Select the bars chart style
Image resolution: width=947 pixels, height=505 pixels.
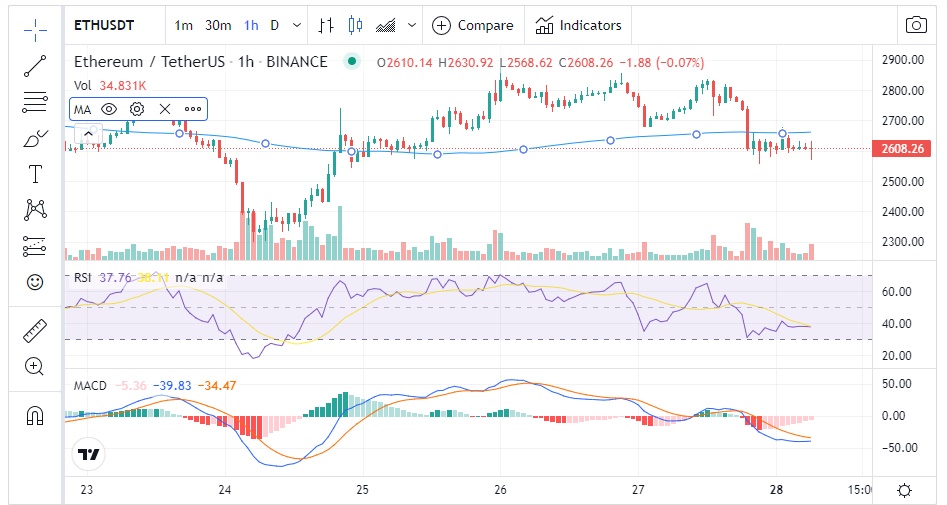326,25
